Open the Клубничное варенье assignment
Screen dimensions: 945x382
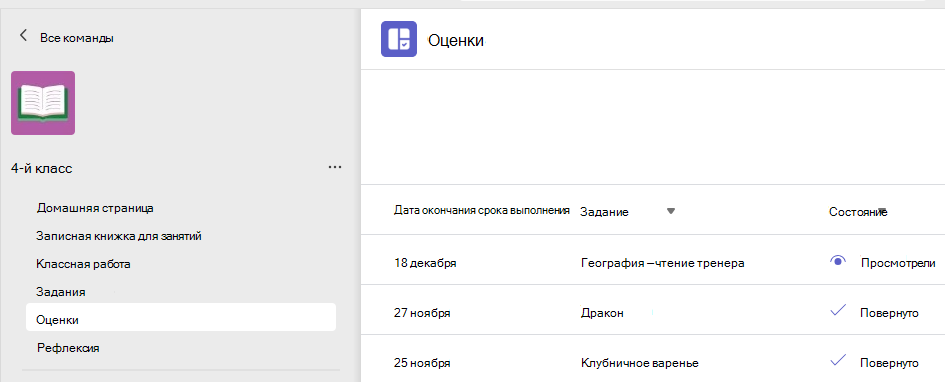pyautogui.click(x=639, y=363)
